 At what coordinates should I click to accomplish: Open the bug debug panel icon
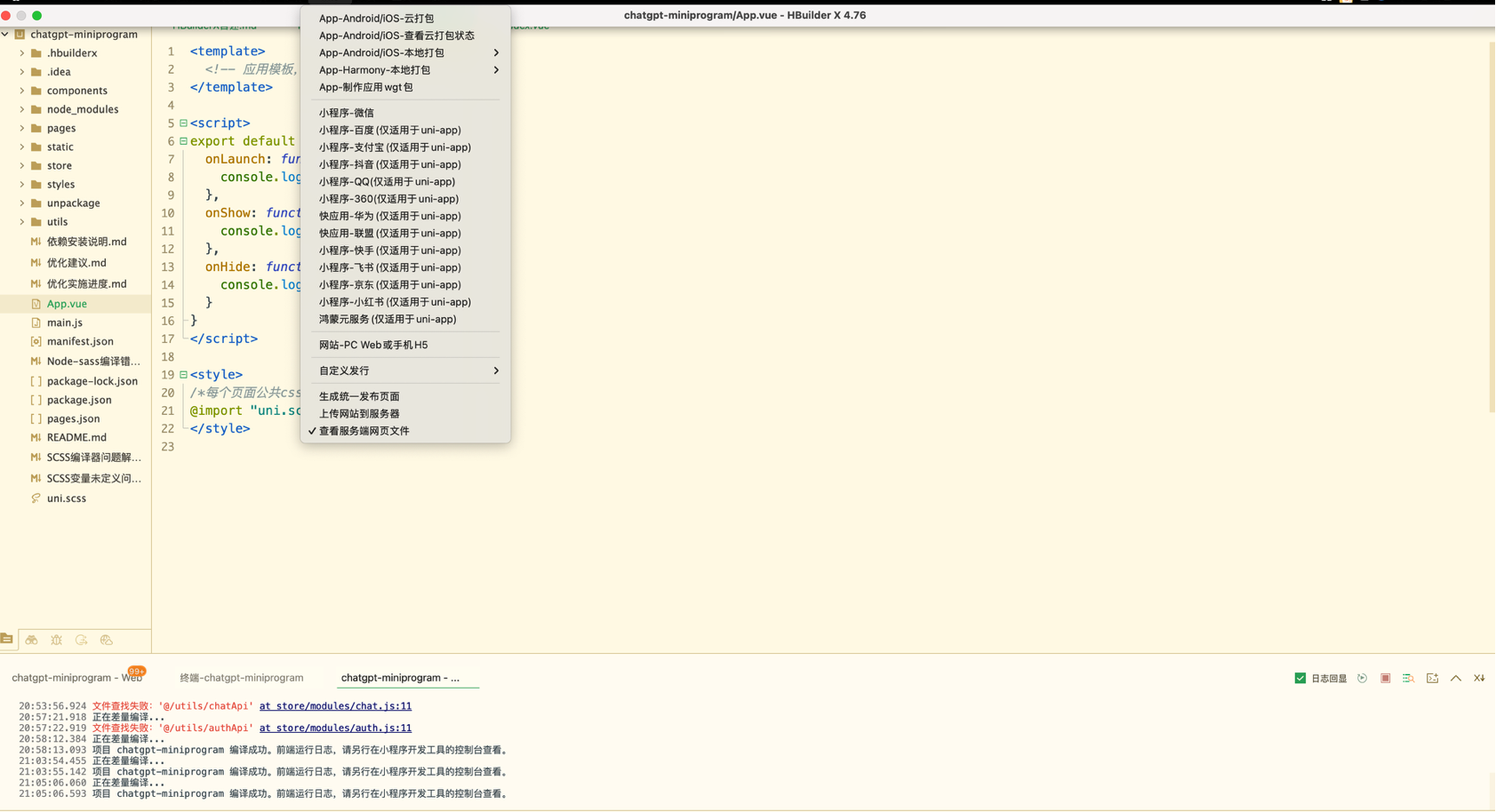tap(56, 641)
